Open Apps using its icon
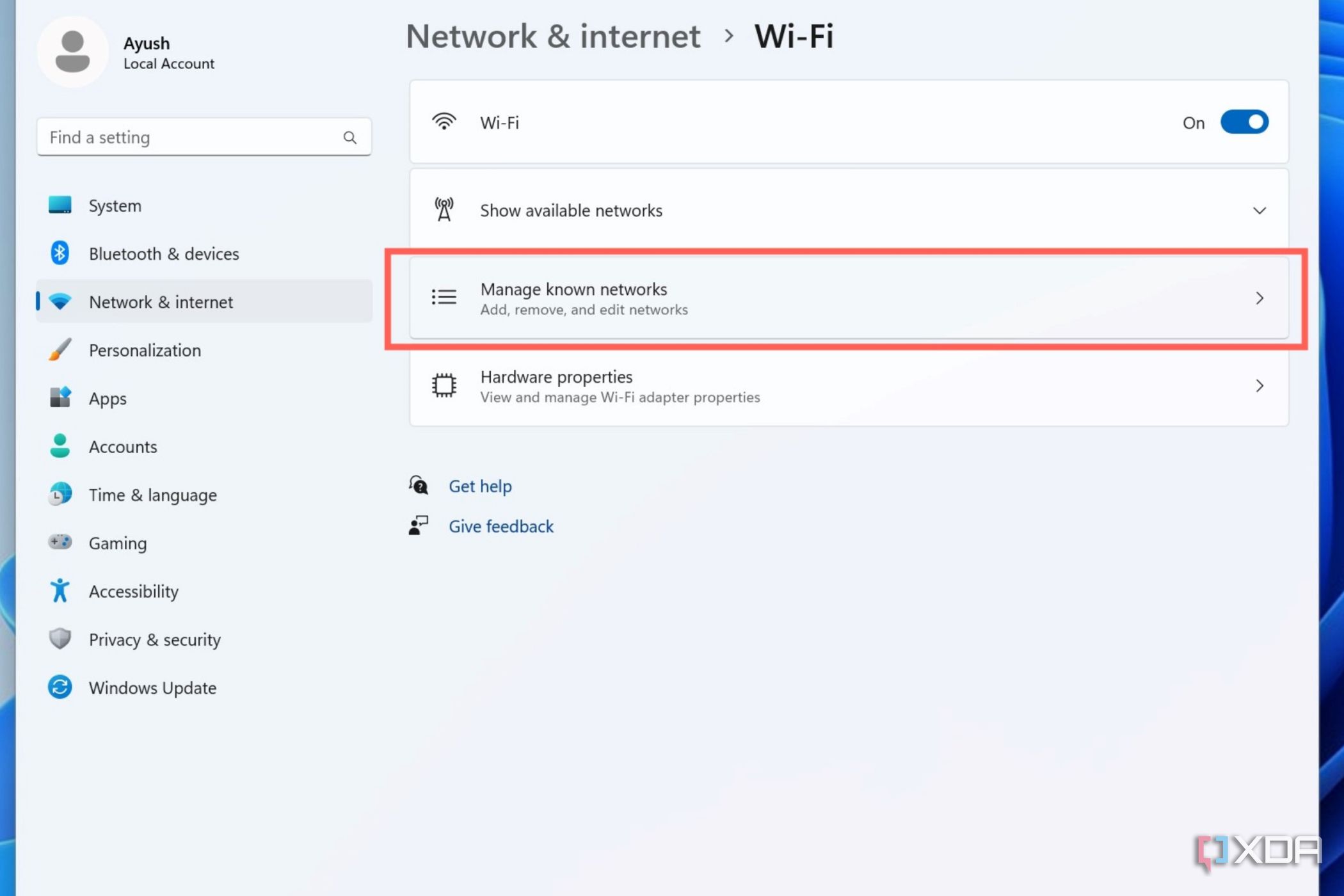The height and width of the screenshot is (896, 1344). [60, 398]
